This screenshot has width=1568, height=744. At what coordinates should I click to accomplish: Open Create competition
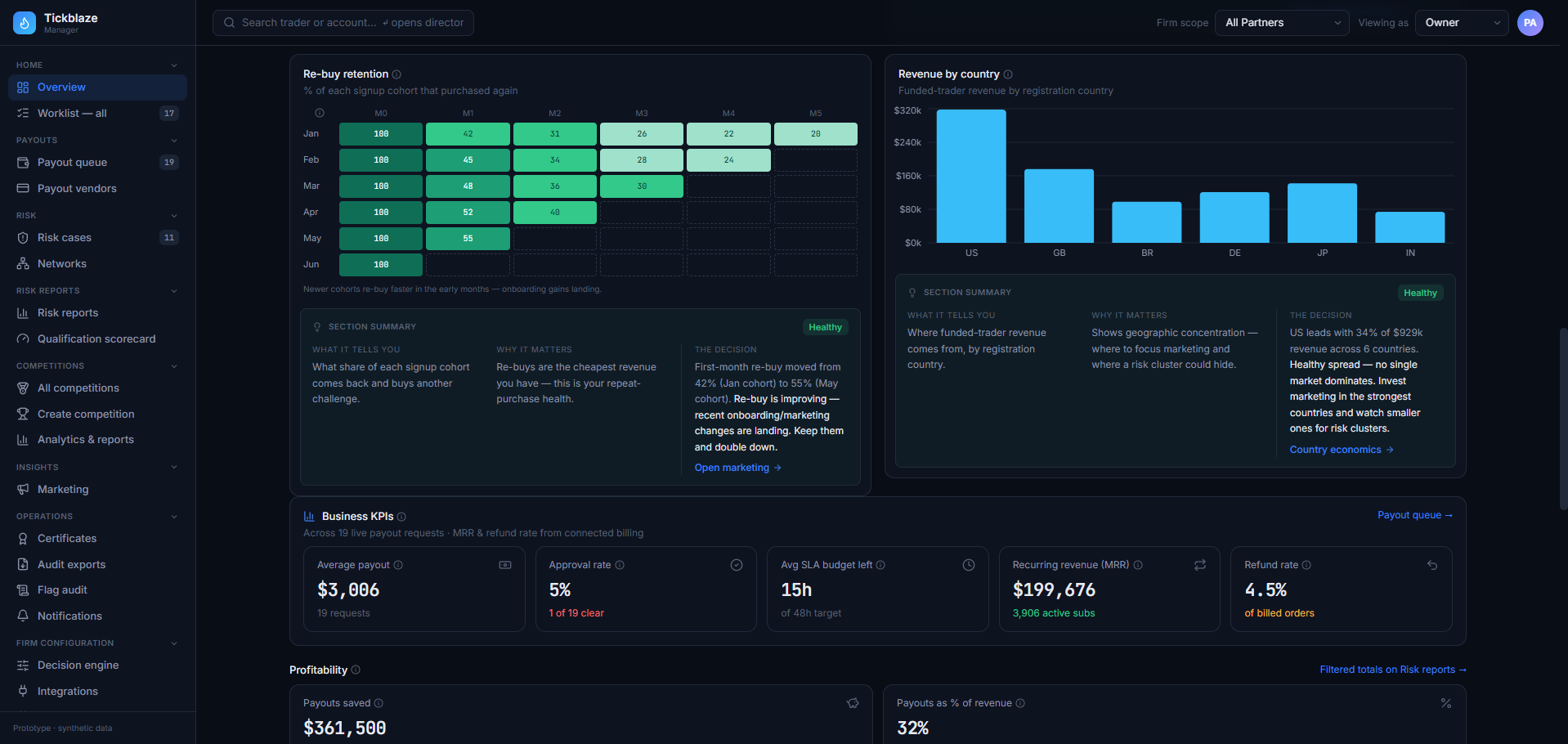point(97,415)
